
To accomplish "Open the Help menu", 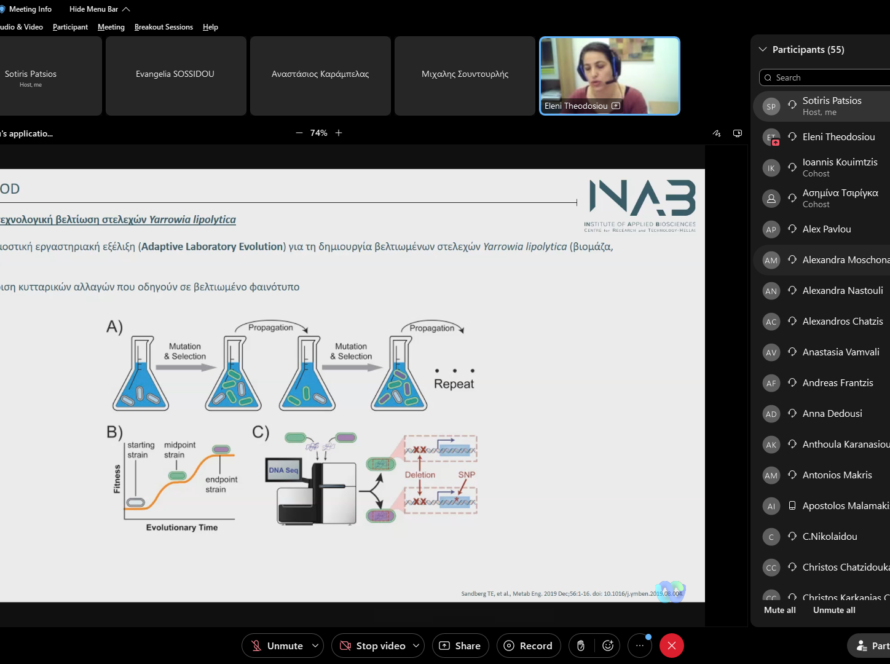I will pyautogui.click(x=210, y=27).
